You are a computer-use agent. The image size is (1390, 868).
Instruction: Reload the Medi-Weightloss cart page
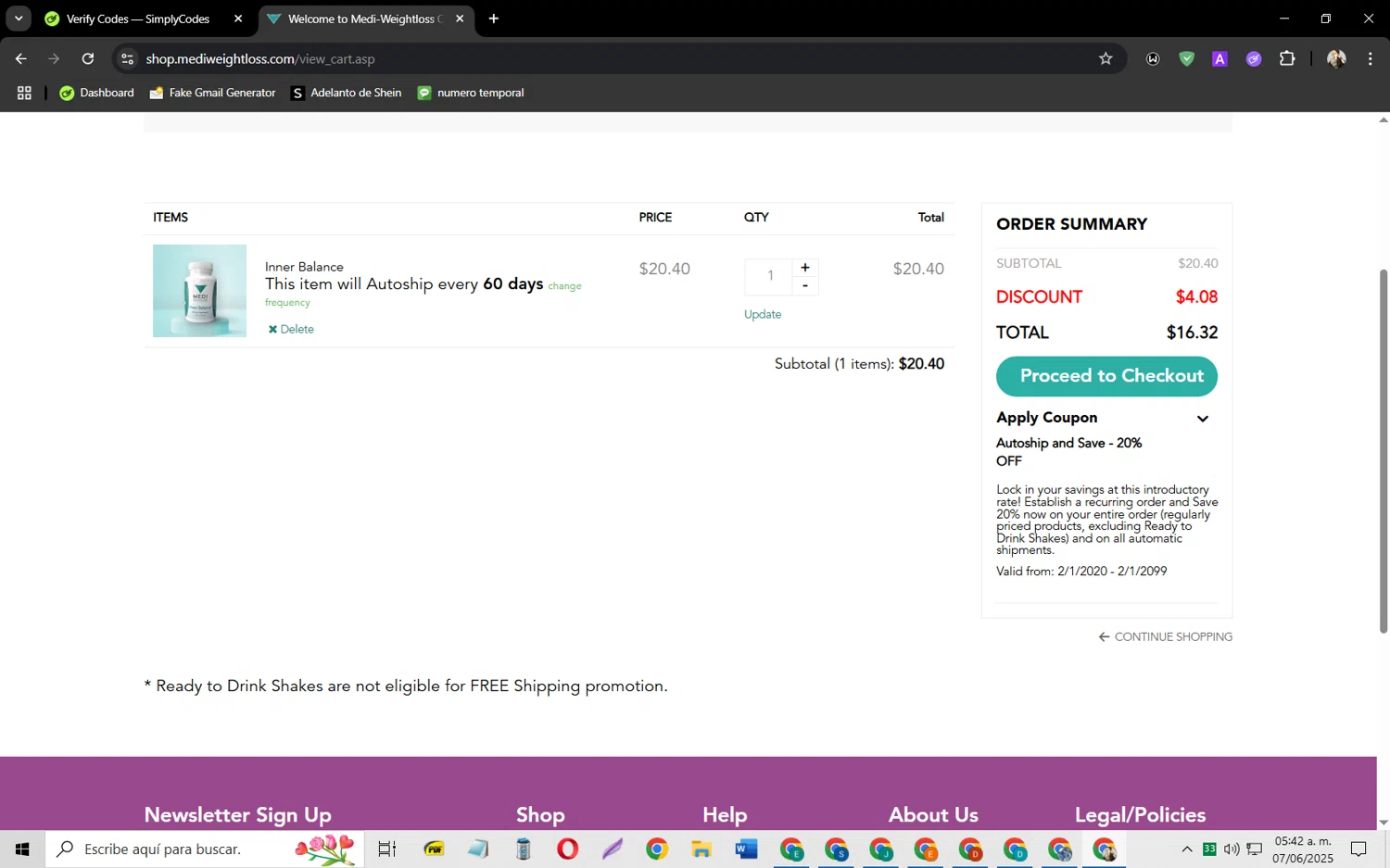pos(87,58)
